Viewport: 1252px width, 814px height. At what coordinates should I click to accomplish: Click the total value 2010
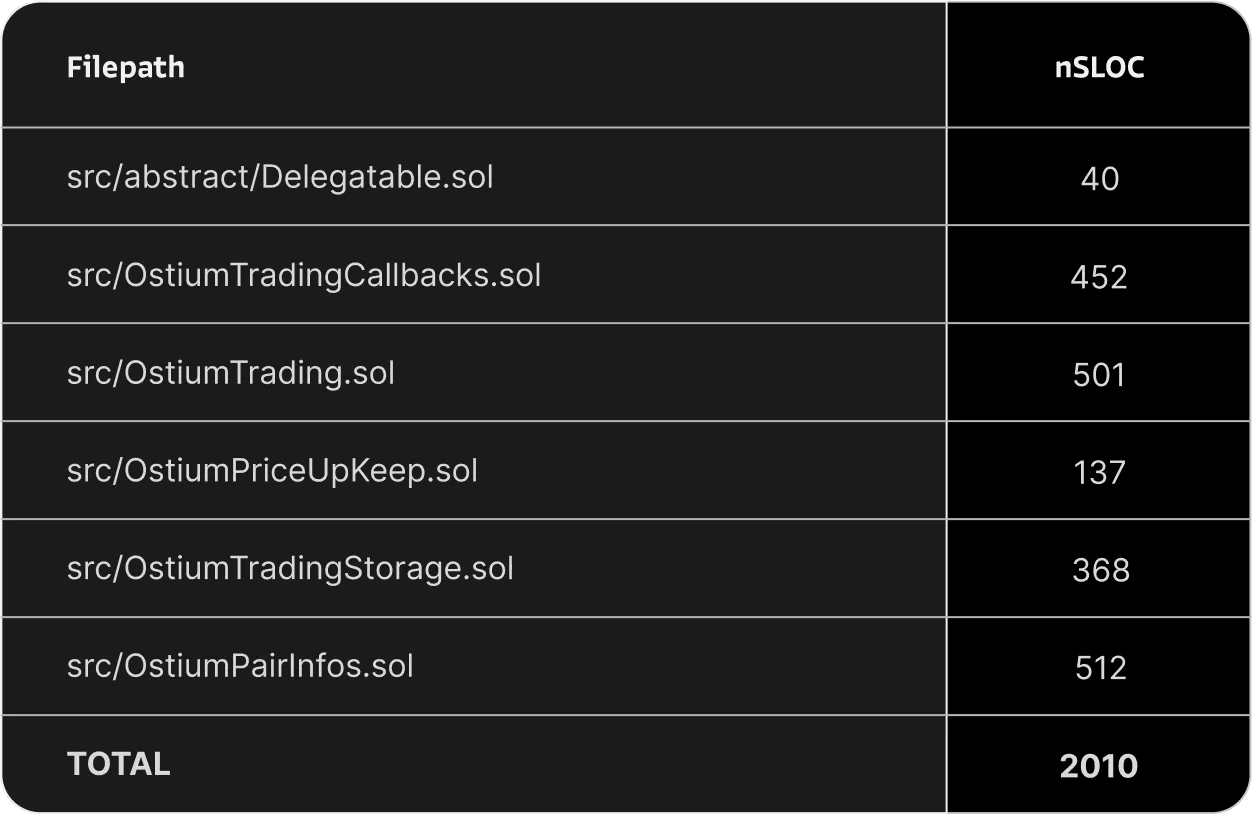tap(1099, 766)
